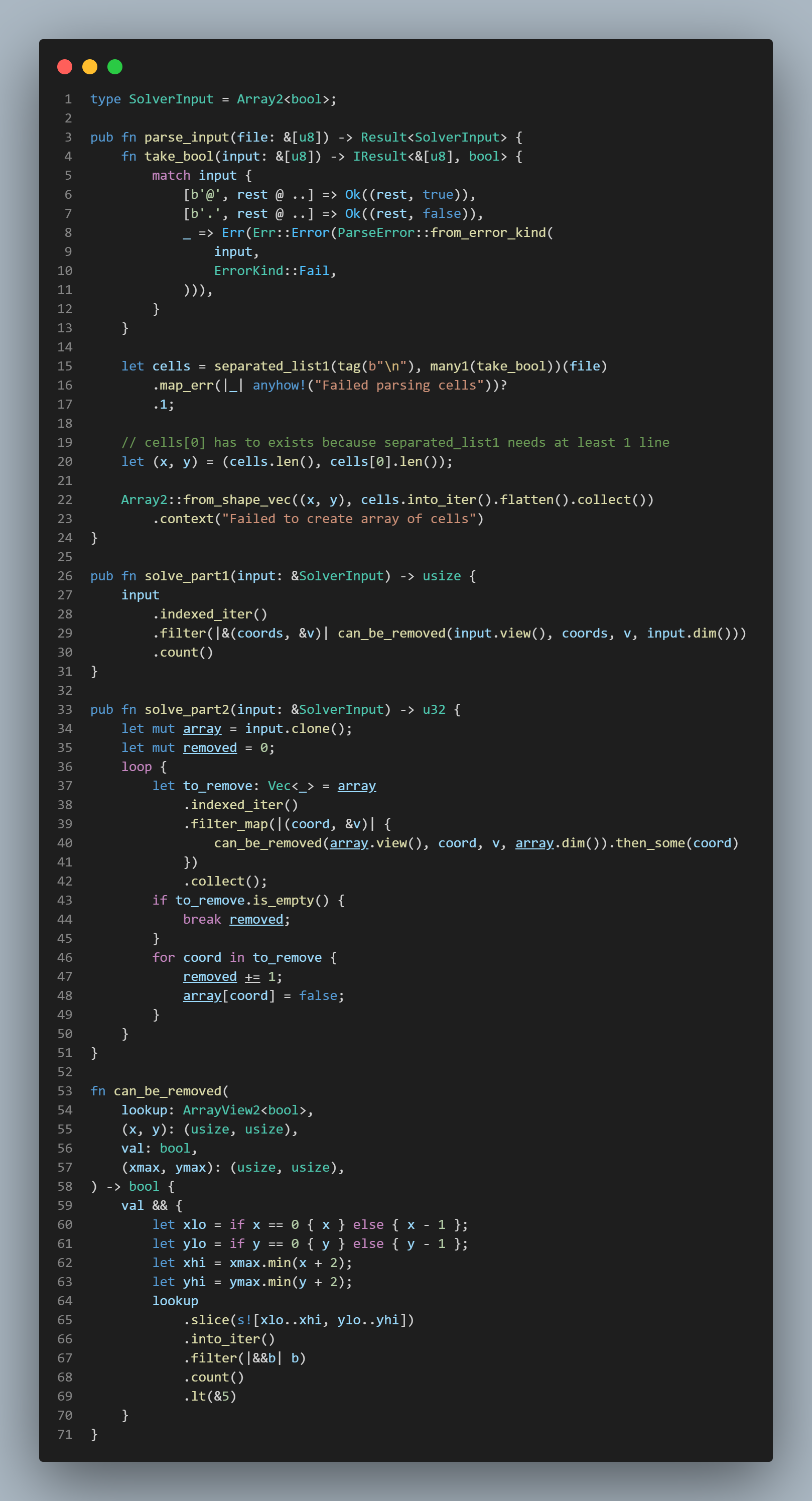The image size is (812, 1501).
Task: Click "input.clone()" on line 34
Action: (295, 729)
